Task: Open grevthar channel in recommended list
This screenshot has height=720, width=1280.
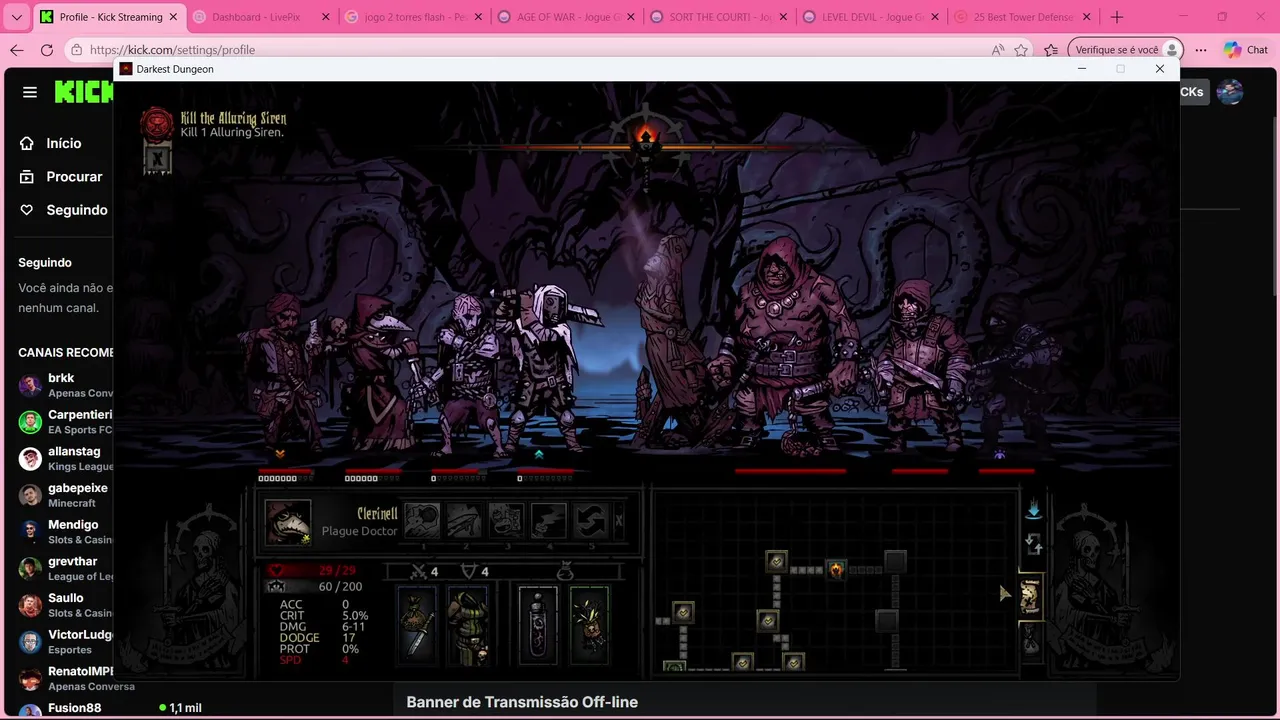Action: pyautogui.click(x=65, y=569)
